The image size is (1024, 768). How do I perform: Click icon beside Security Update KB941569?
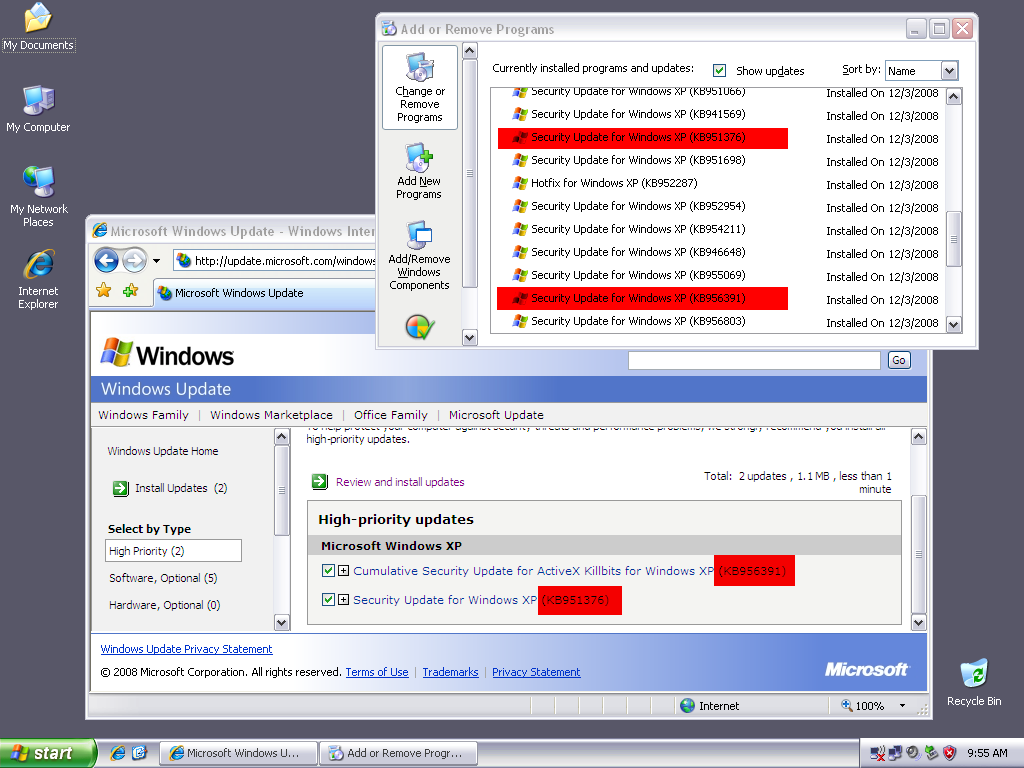coord(520,114)
